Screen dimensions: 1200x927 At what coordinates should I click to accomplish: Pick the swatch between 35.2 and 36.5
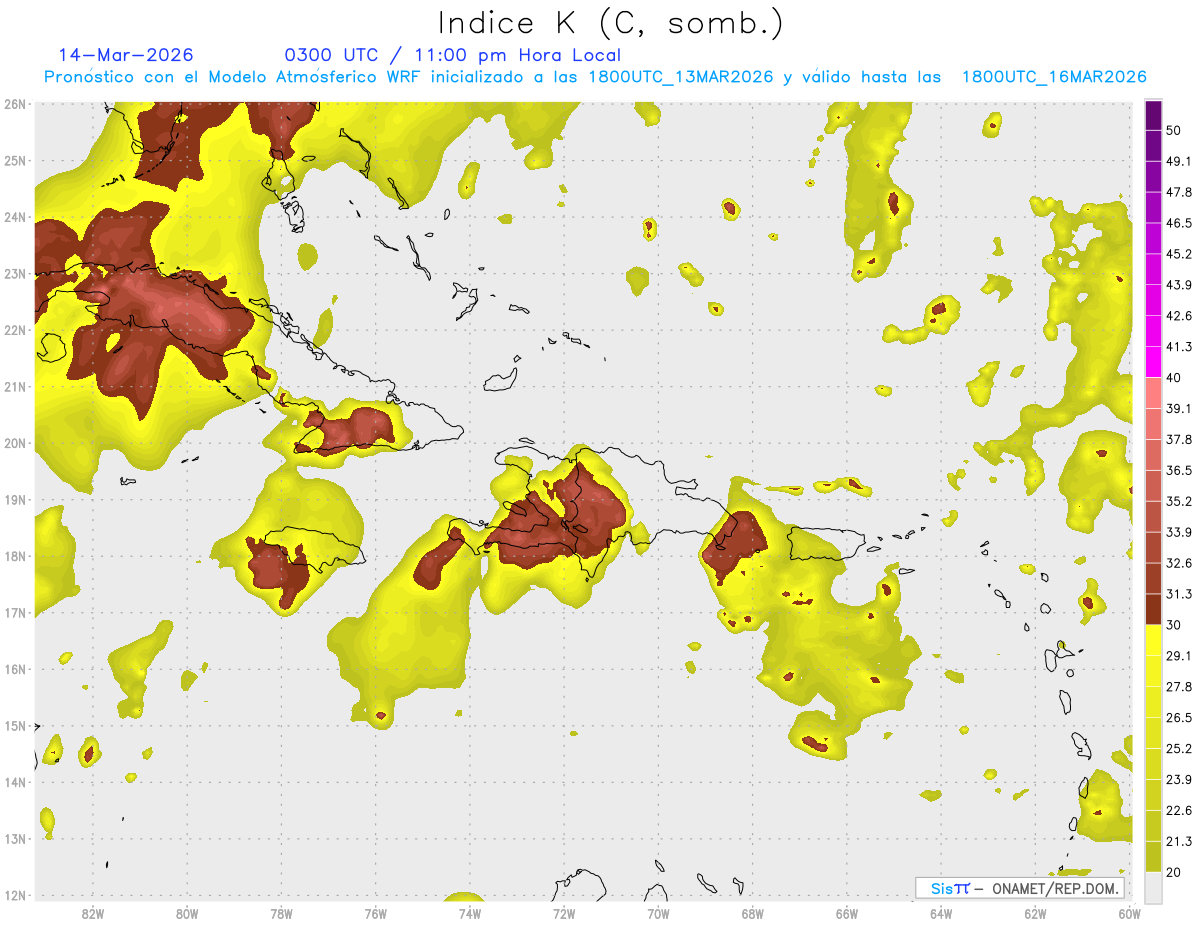1153,485
